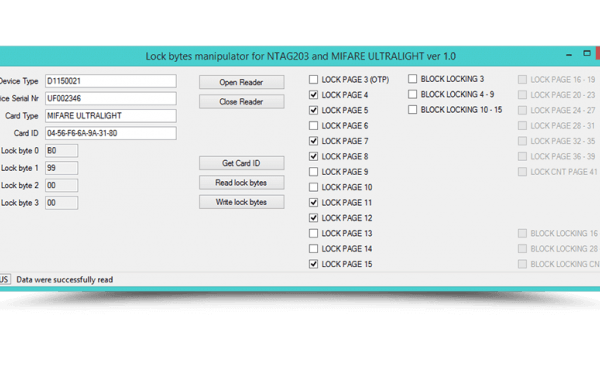Select Lock byte 1 field
600x373 pixels.
pos(62,168)
